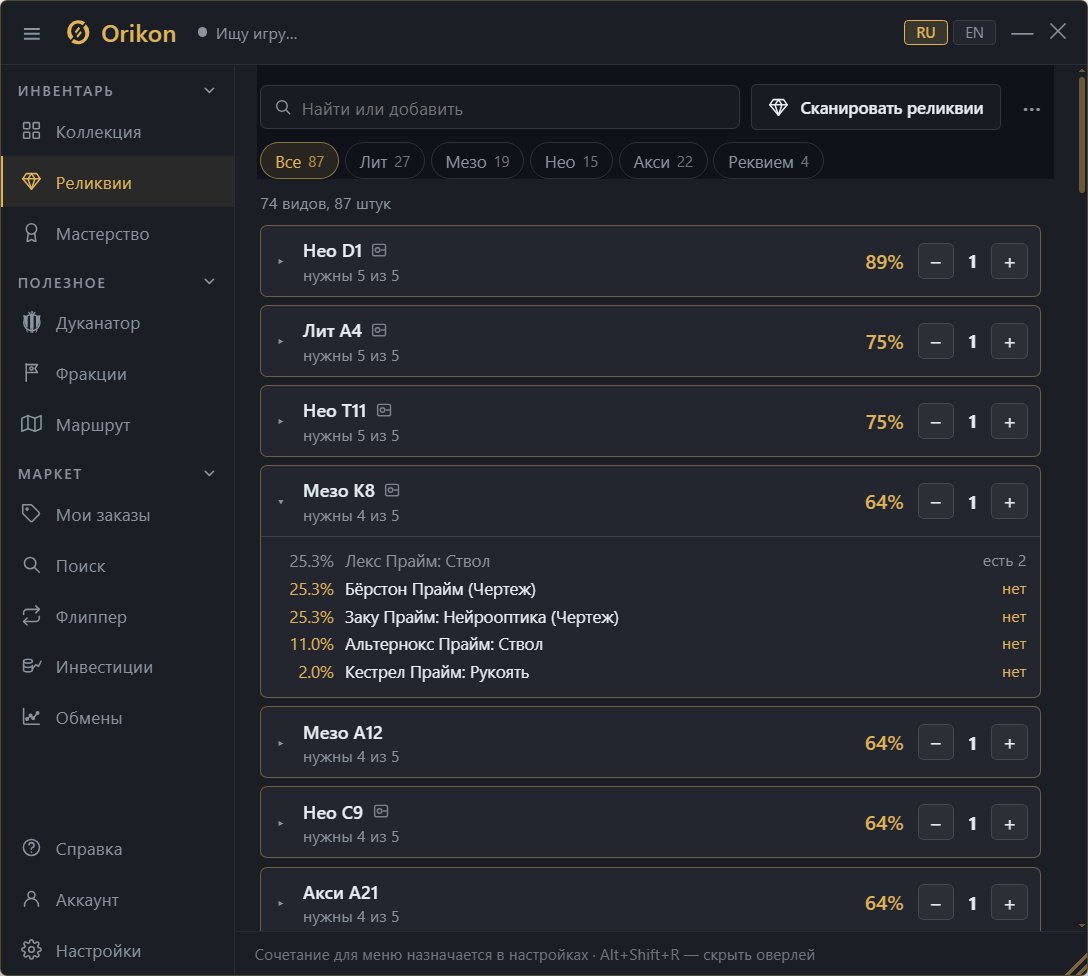Screen dimensions: 1088x976
Task: Open Справка help page
Action: [118, 848]
